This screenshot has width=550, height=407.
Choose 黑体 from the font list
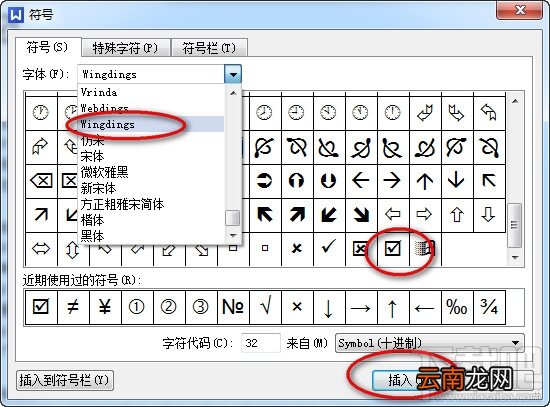151,236
